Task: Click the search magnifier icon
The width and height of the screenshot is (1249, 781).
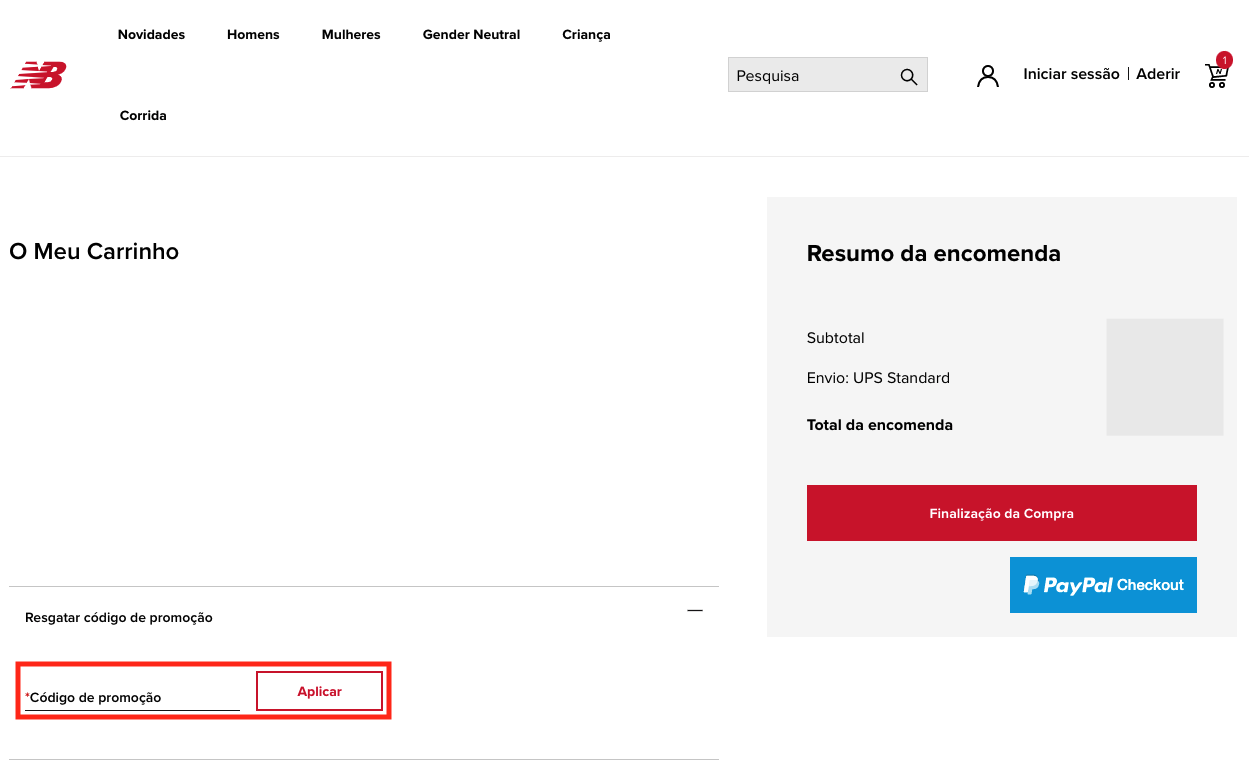Action: coord(908,76)
